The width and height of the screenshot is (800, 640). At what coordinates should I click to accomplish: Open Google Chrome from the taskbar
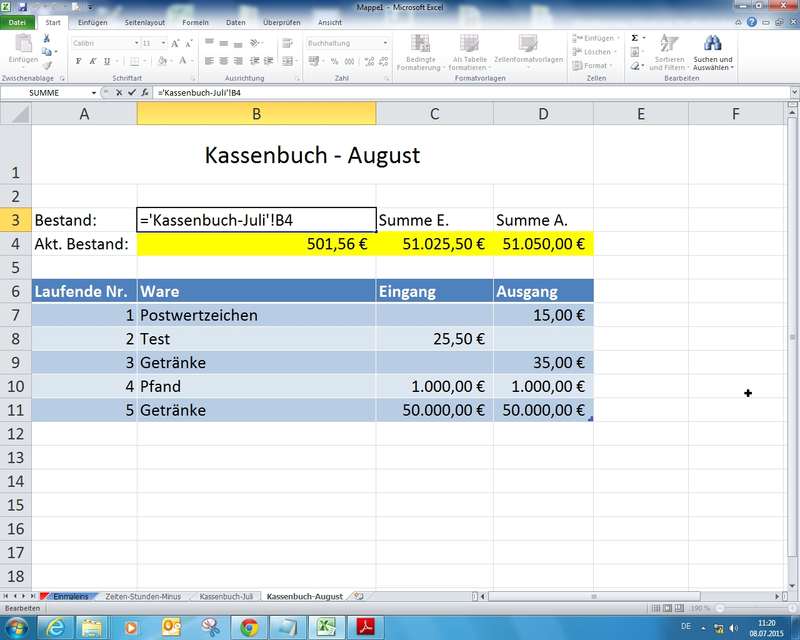click(247, 626)
